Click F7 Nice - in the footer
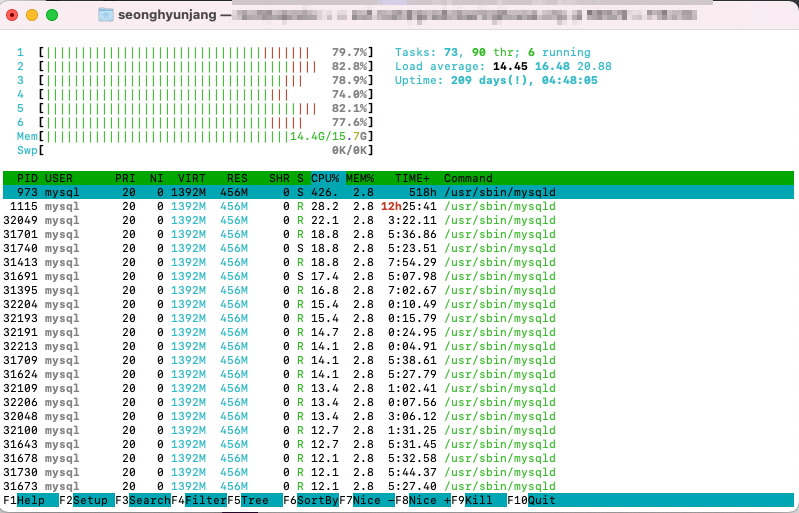The height and width of the screenshot is (513, 799). point(366,500)
